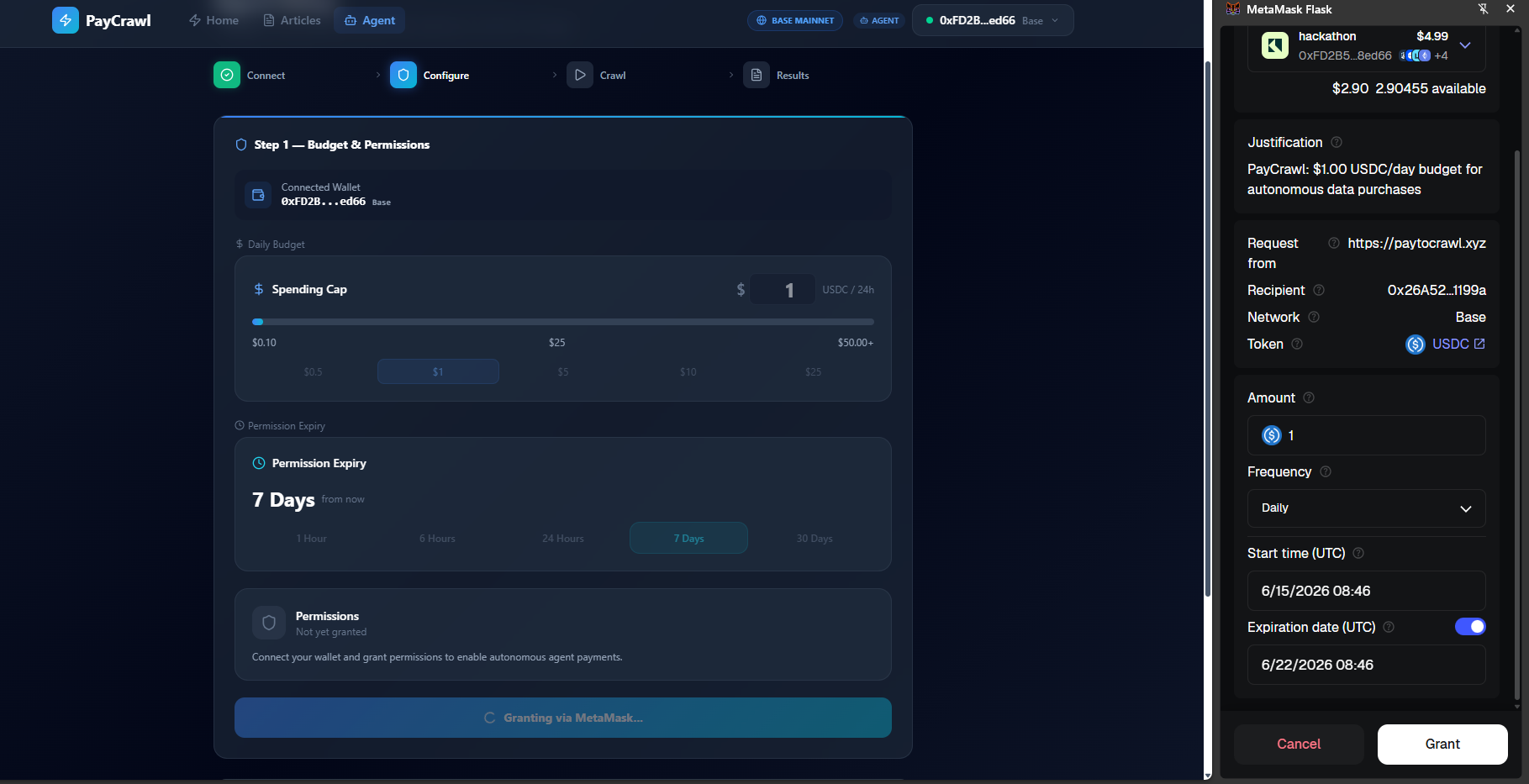
Task: Go to the Connect step label
Action: click(x=266, y=76)
